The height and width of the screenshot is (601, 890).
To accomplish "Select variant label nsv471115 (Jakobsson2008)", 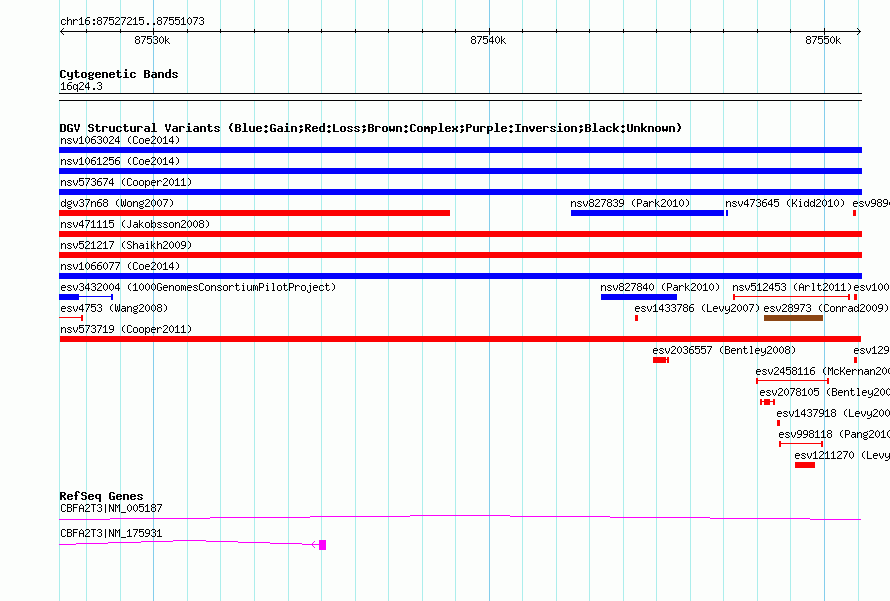I will pos(135,224).
